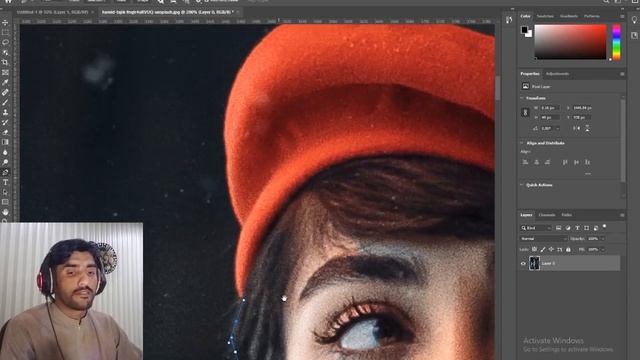This screenshot has width=640, height=360.
Task: Toggle visibility of Layer 0
Action: [x=523, y=264]
